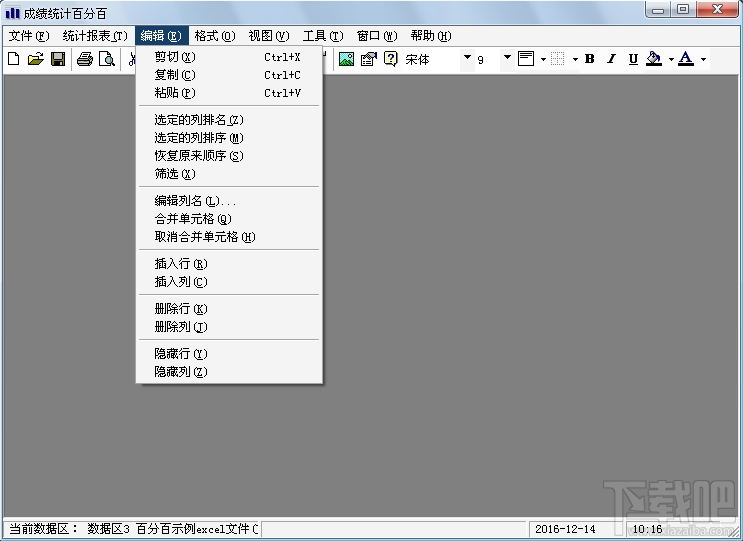Click the Save floppy disk icon

pos(58,59)
